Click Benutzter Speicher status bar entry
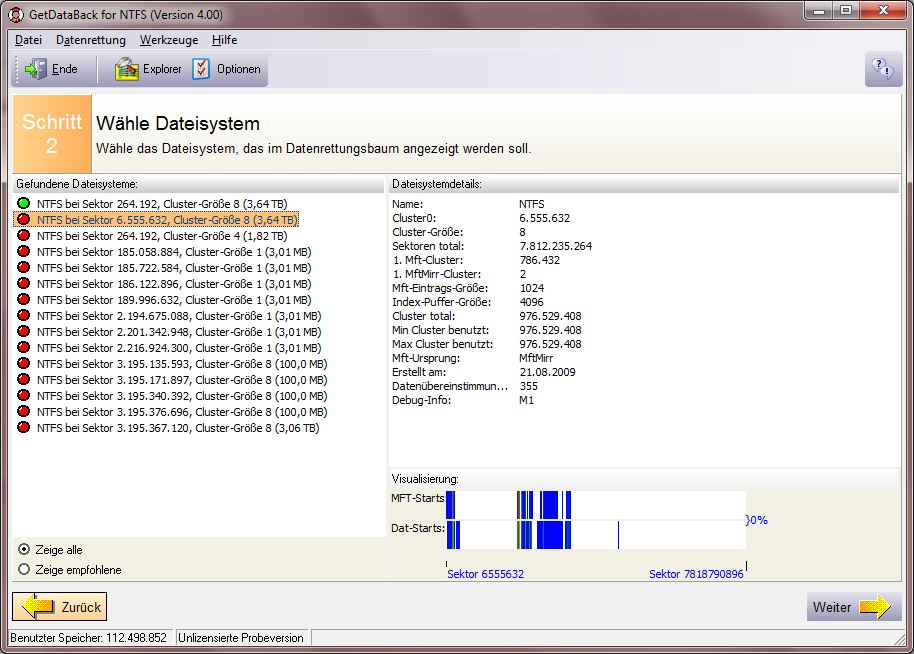The height and width of the screenshot is (654, 914). [x=89, y=638]
